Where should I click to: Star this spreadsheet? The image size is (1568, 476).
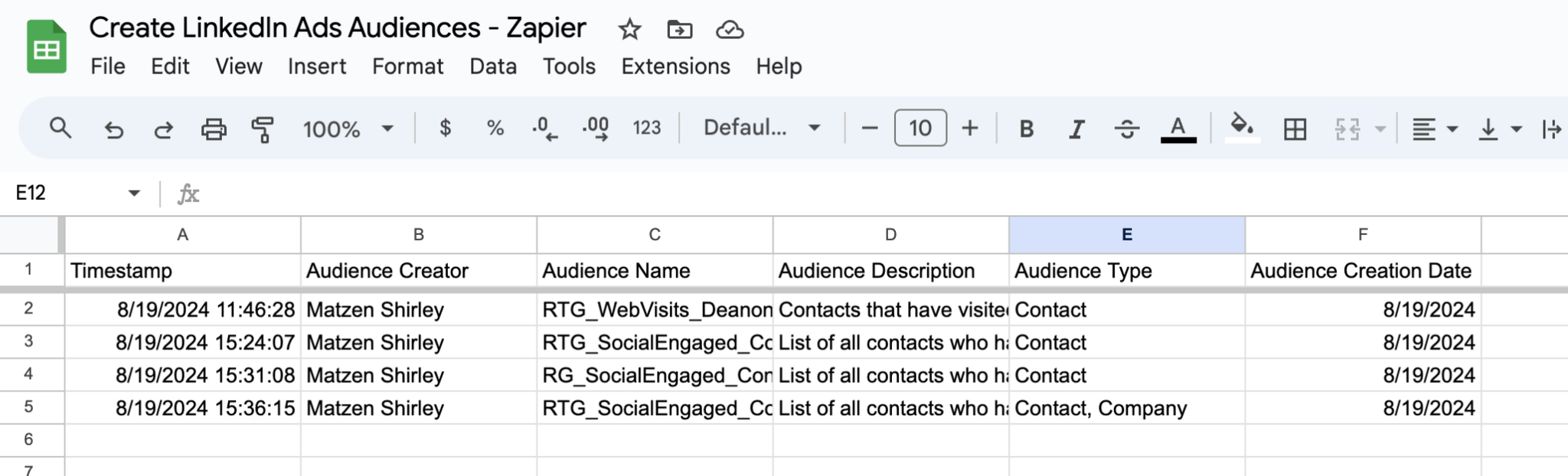[629, 30]
